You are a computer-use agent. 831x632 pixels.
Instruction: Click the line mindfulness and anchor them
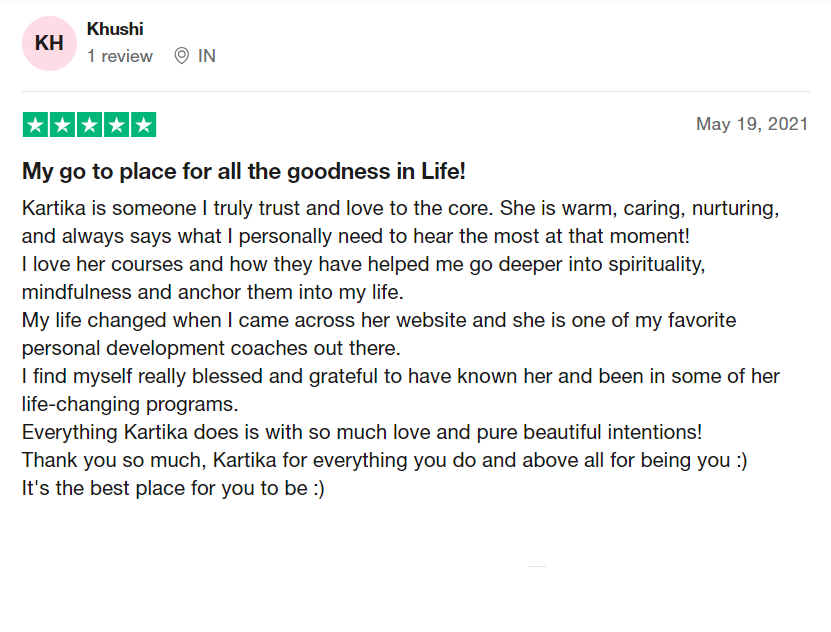click(213, 292)
